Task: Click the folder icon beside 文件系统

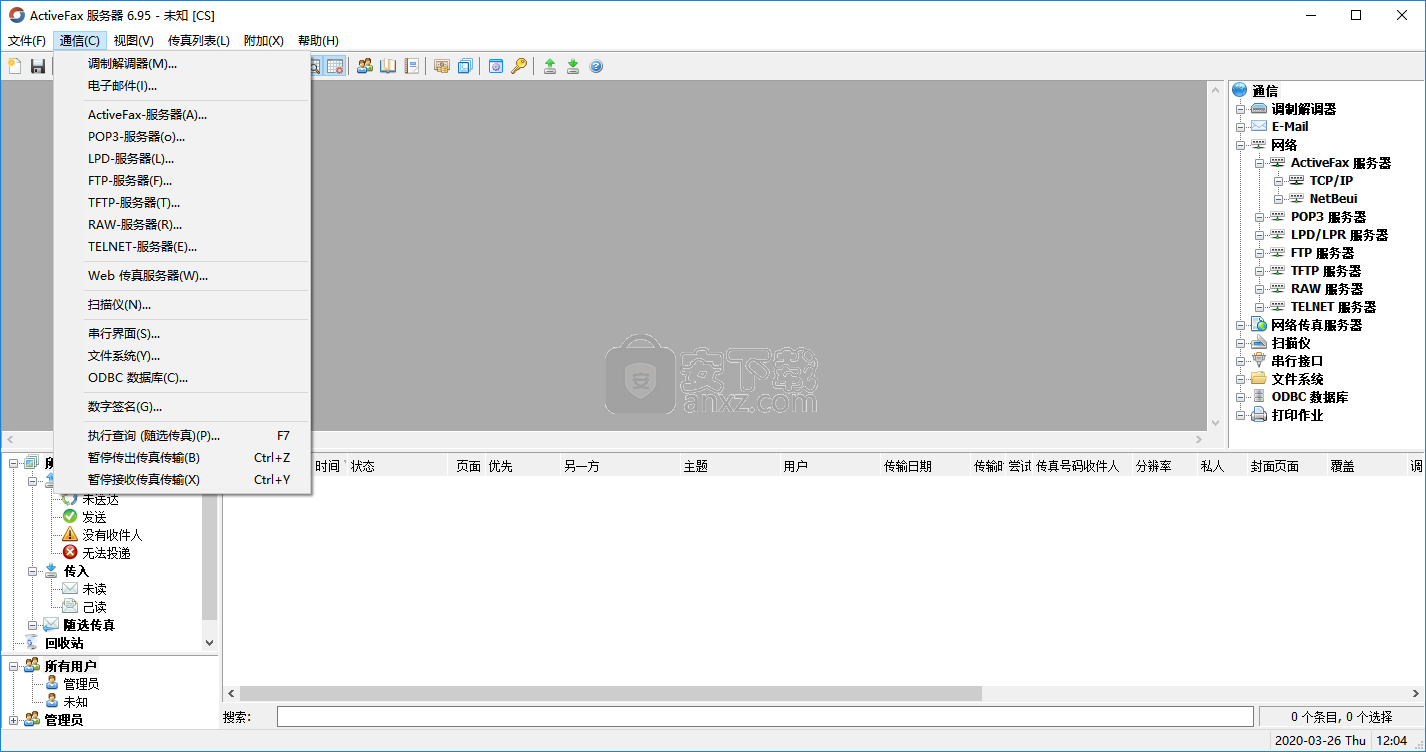Action: 1259,379
